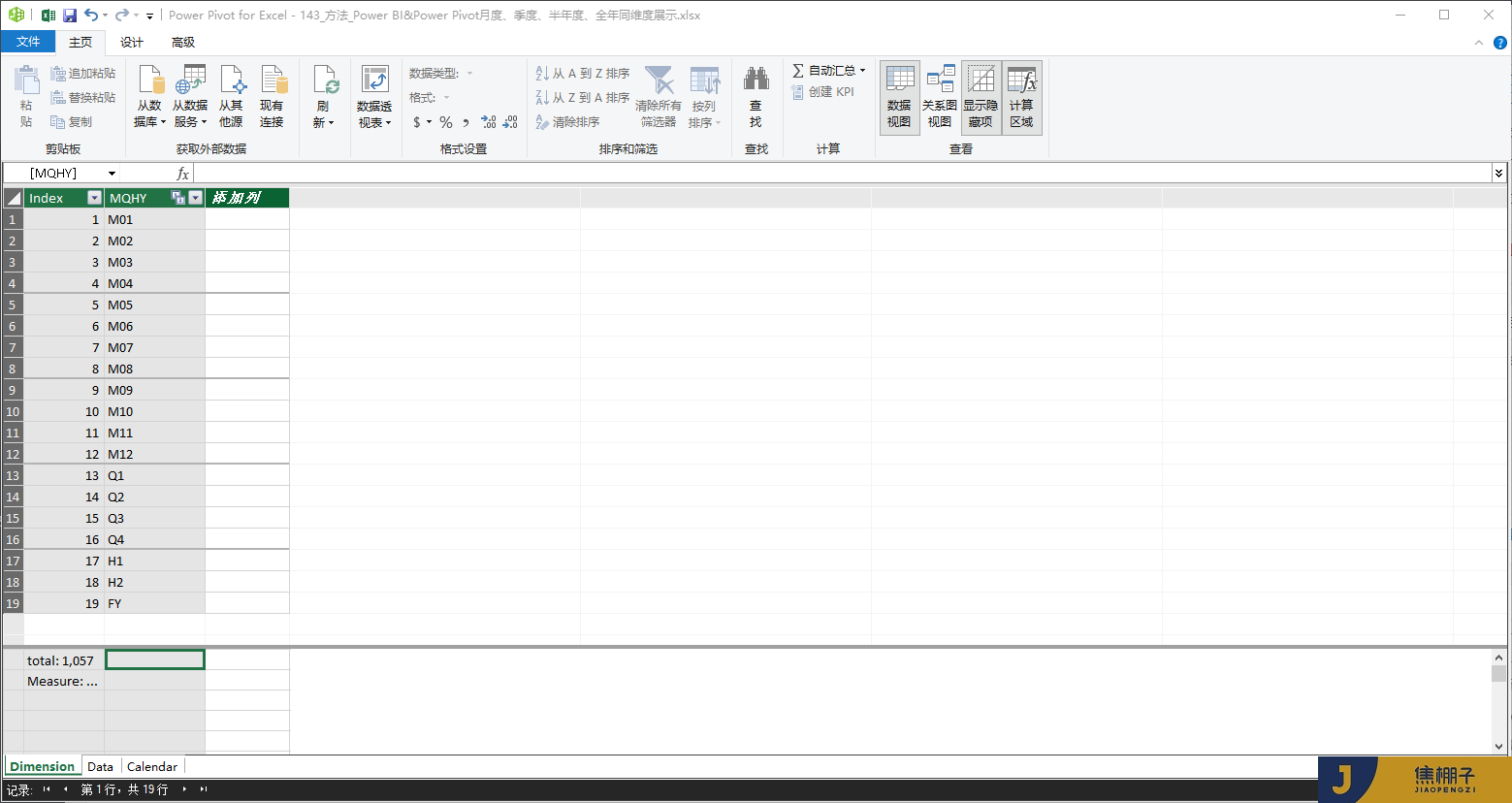Go to previous record button
1512x803 pixels.
(65, 789)
